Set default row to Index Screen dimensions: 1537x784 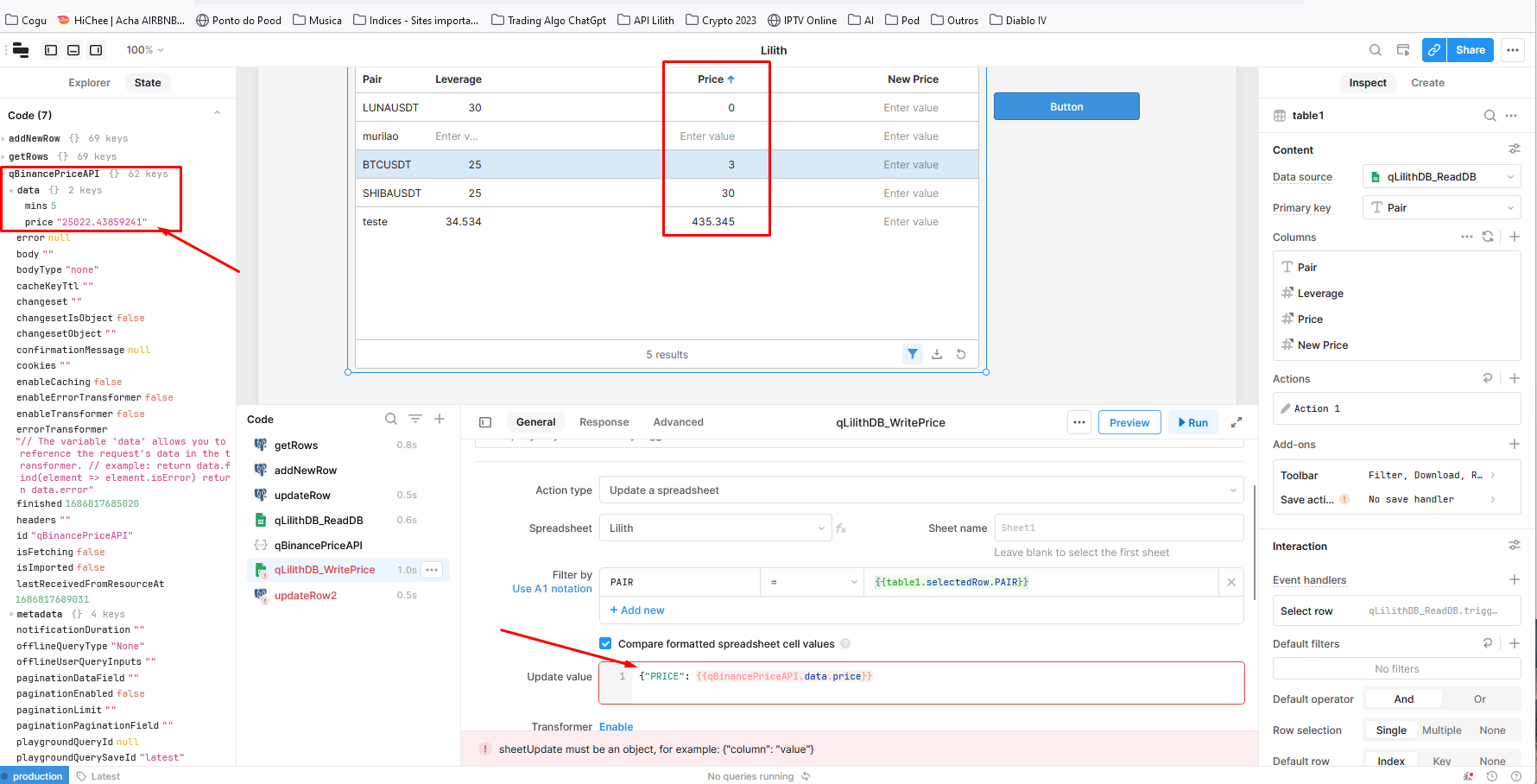[x=1391, y=762]
